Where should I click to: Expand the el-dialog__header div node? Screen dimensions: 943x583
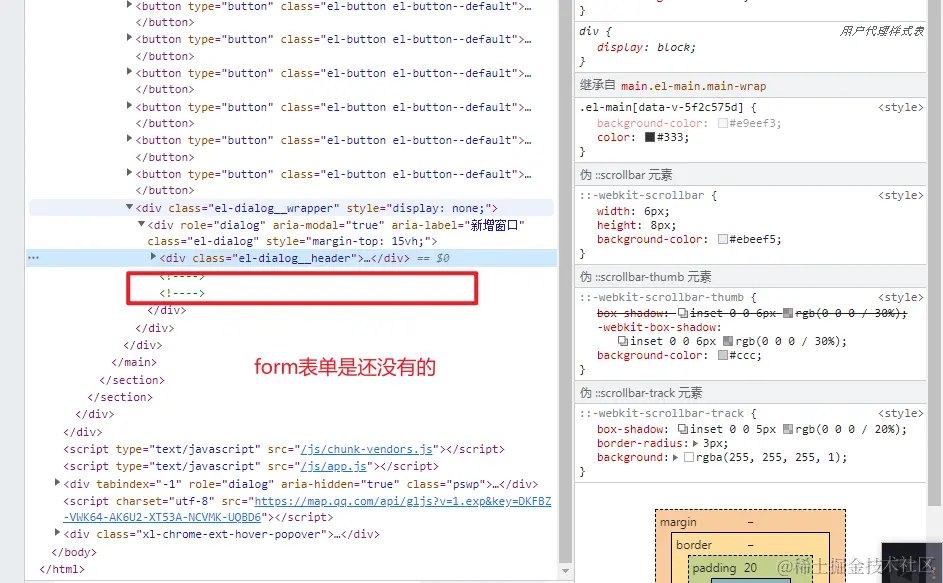click(x=153, y=257)
